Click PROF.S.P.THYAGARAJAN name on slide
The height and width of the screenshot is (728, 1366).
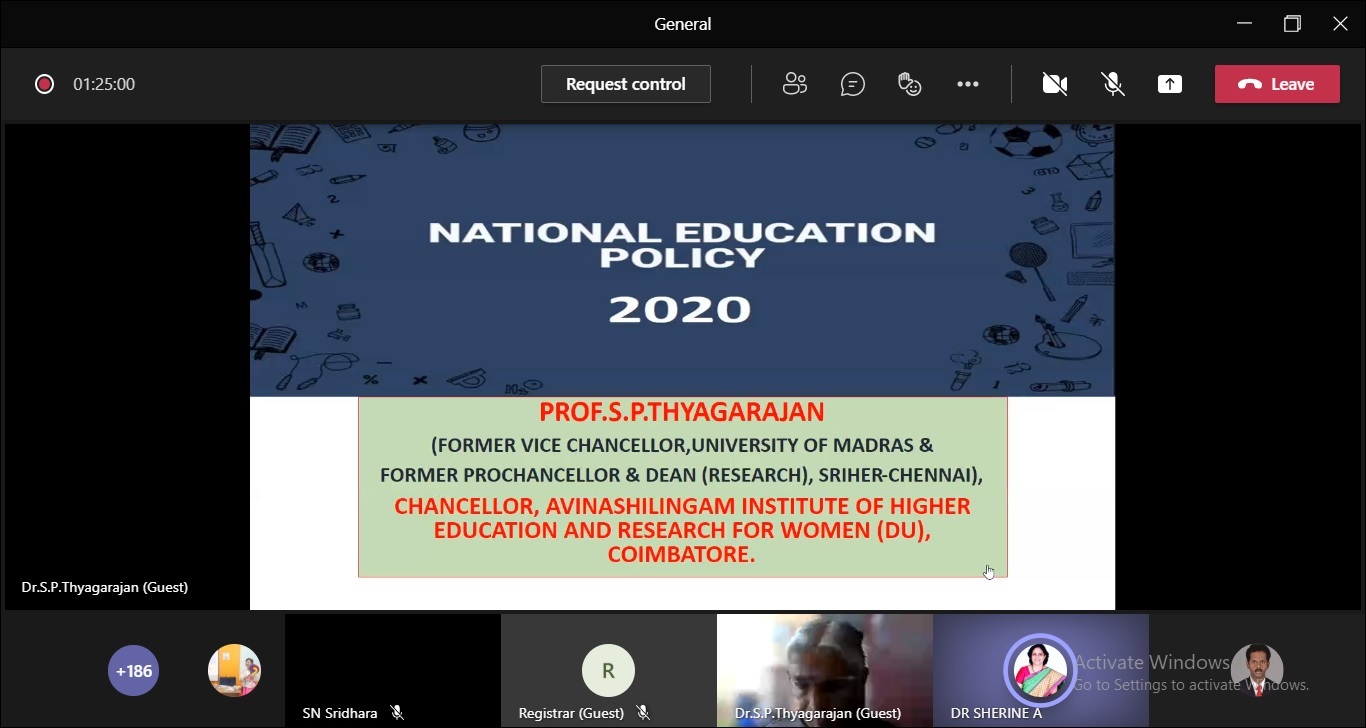pos(682,412)
